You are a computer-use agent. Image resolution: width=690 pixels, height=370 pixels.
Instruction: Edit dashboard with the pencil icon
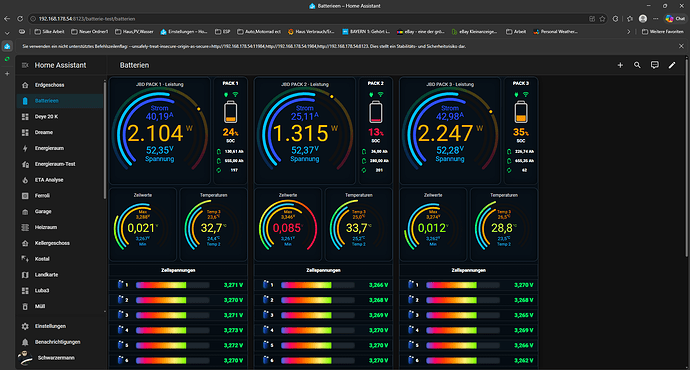tap(672, 65)
